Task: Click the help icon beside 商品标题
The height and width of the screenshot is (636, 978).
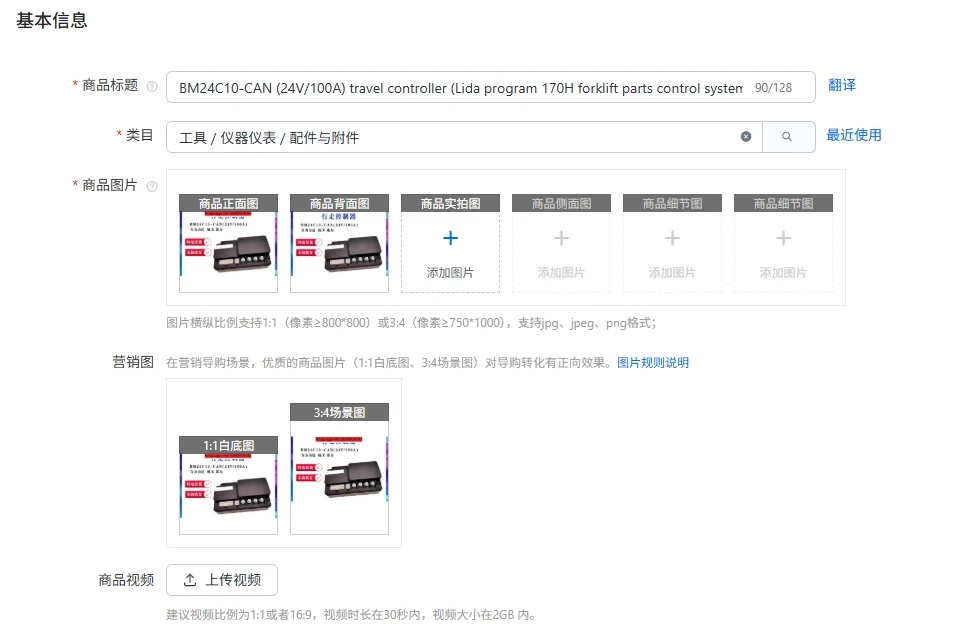Action: coord(152,86)
